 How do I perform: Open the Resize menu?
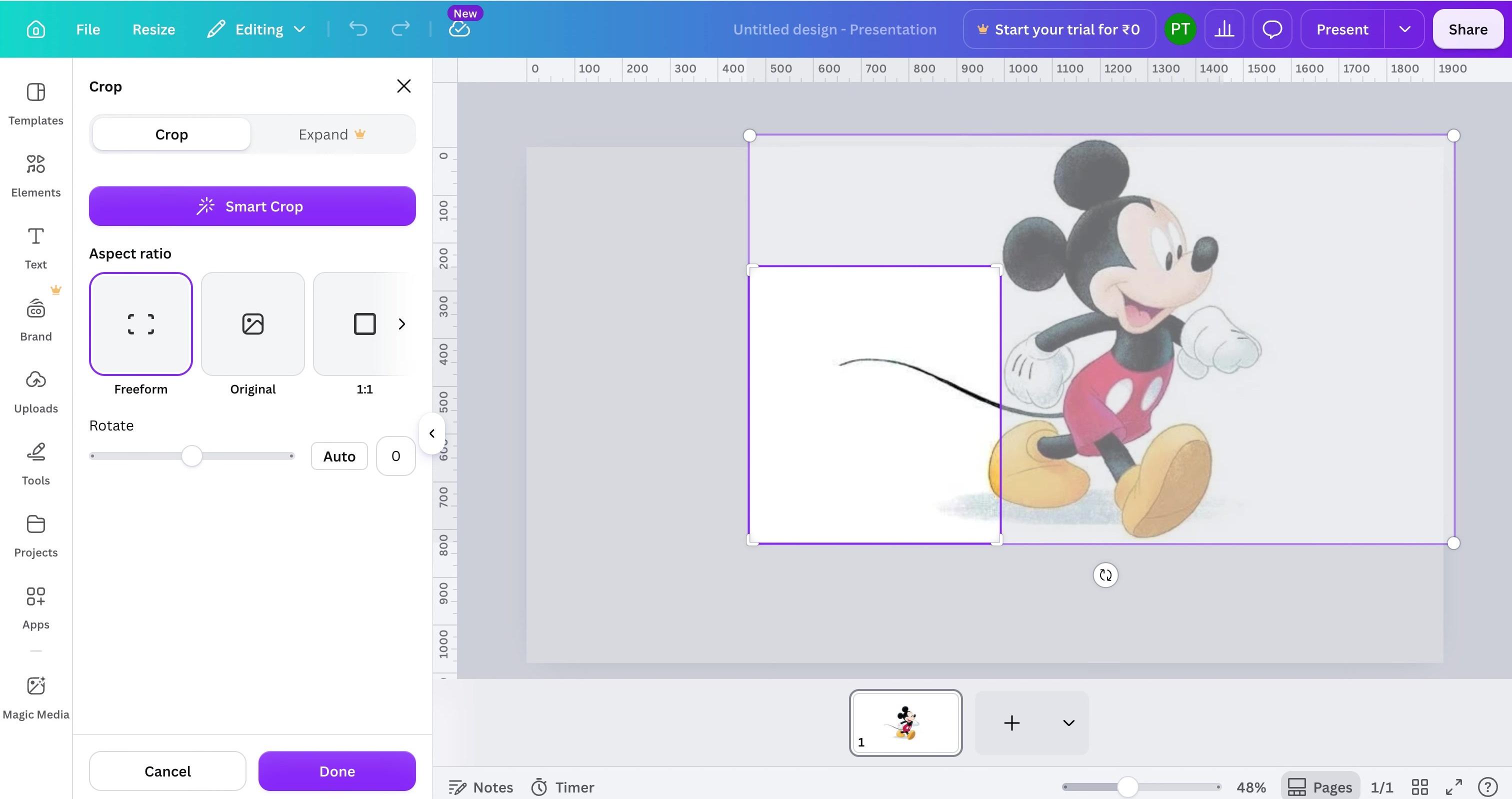154,29
